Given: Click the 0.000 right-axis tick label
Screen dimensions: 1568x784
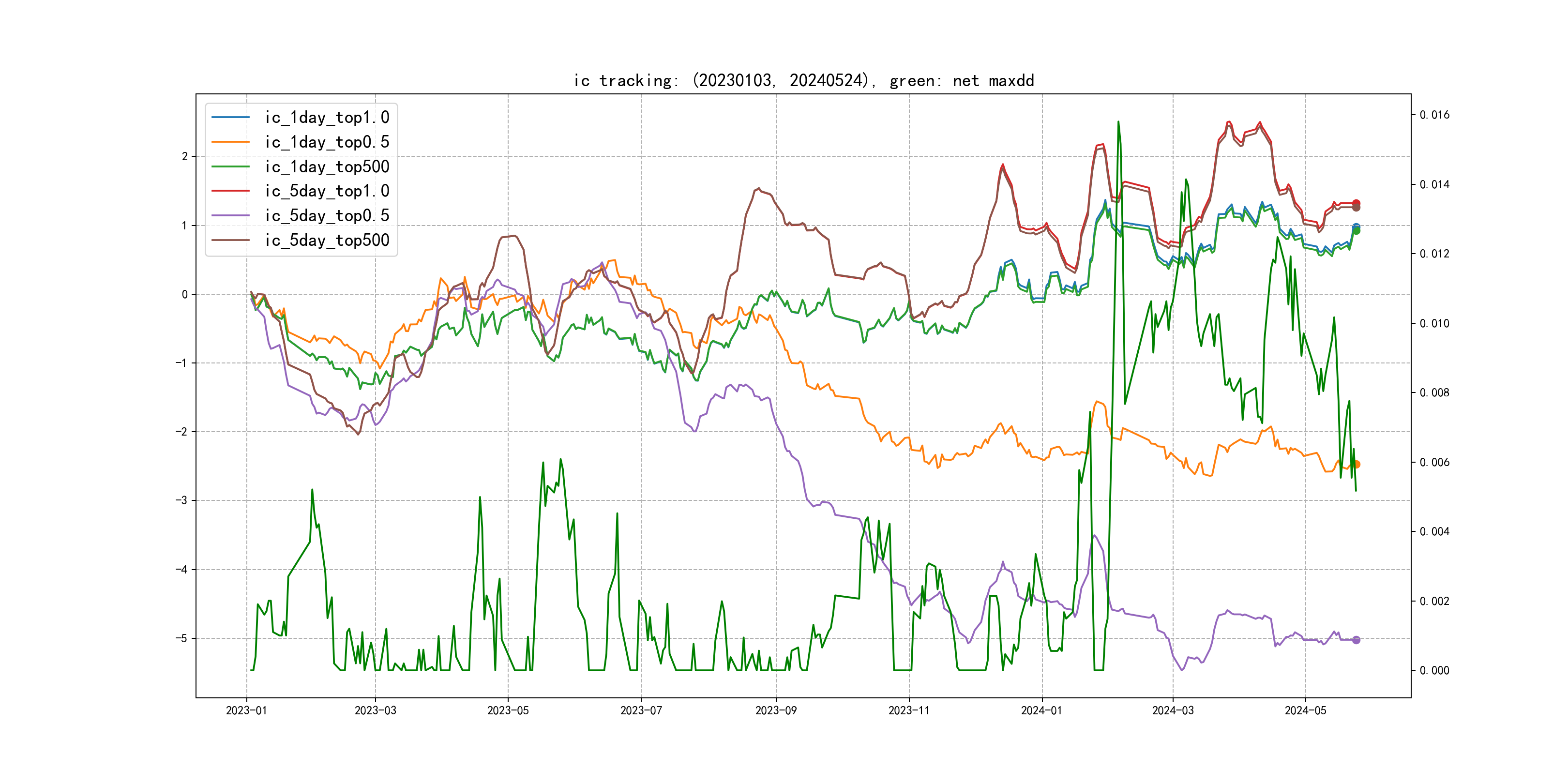Looking at the screenshot, I should point(1434,671).
